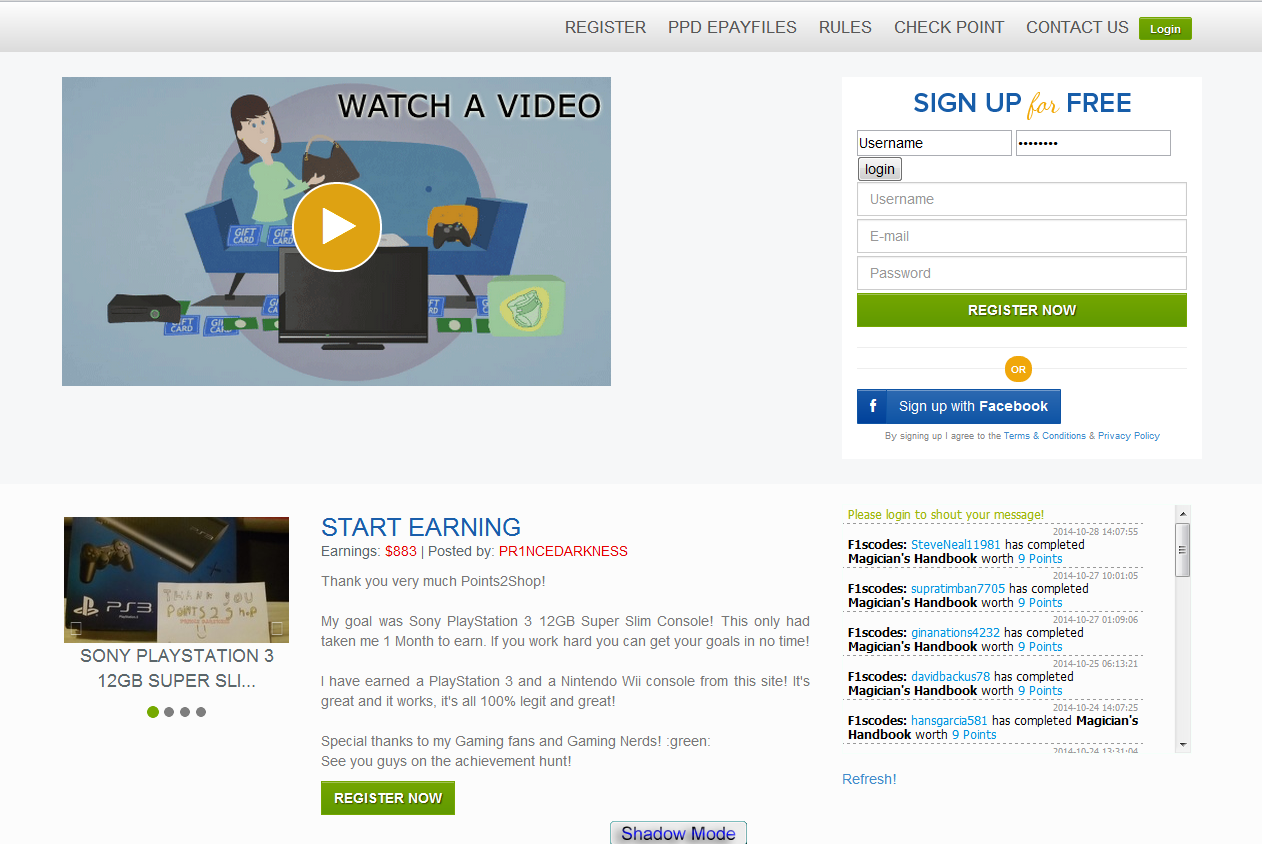This screenshot has width=1262, height=844.
Task: Click the shoutbox scrollbar thumb
Action: click(x=1183, y=549)
